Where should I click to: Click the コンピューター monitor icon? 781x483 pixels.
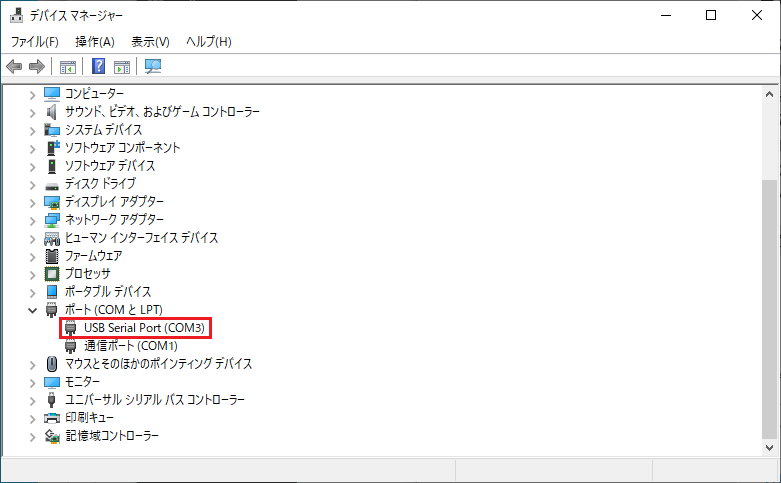[x=52, y=94]
